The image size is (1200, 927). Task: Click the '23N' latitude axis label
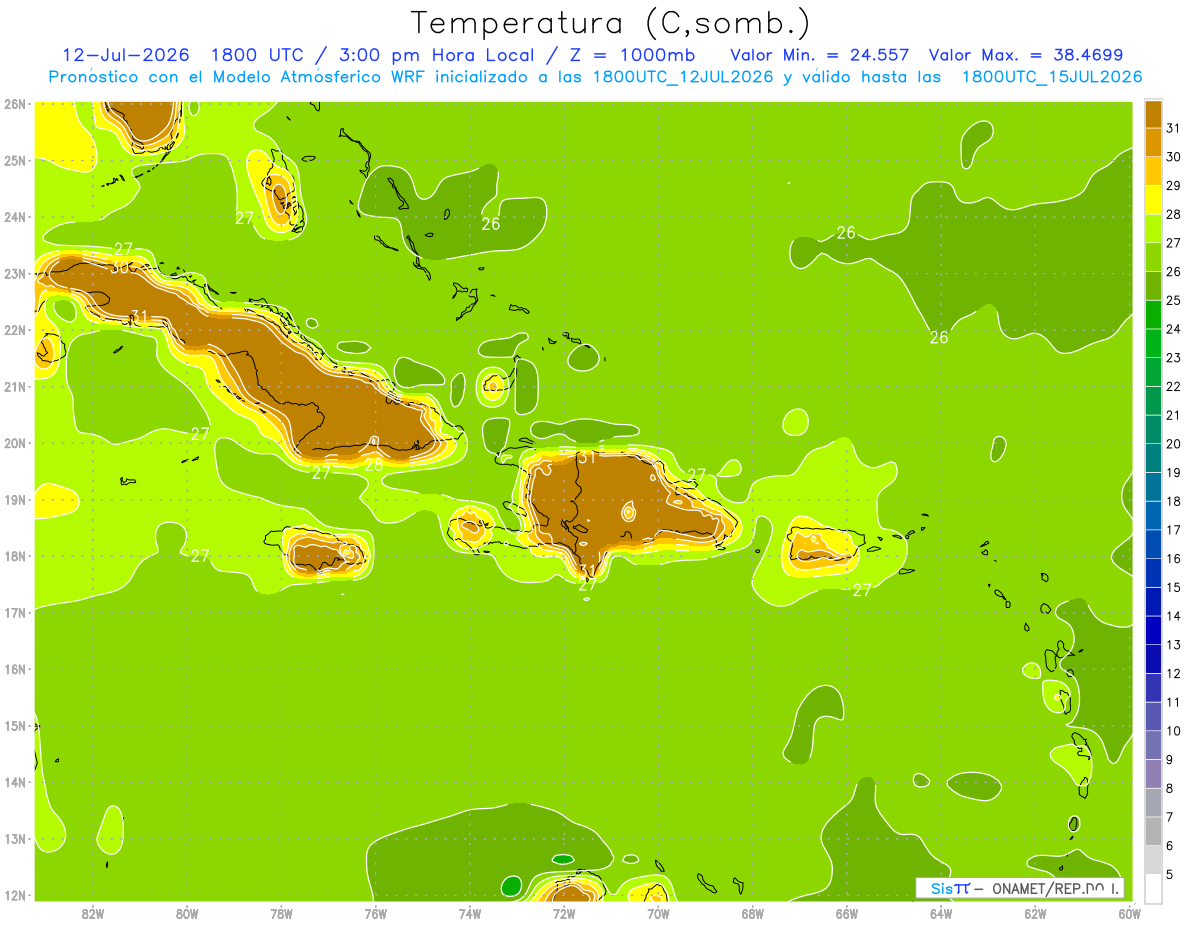click(14, 273)
